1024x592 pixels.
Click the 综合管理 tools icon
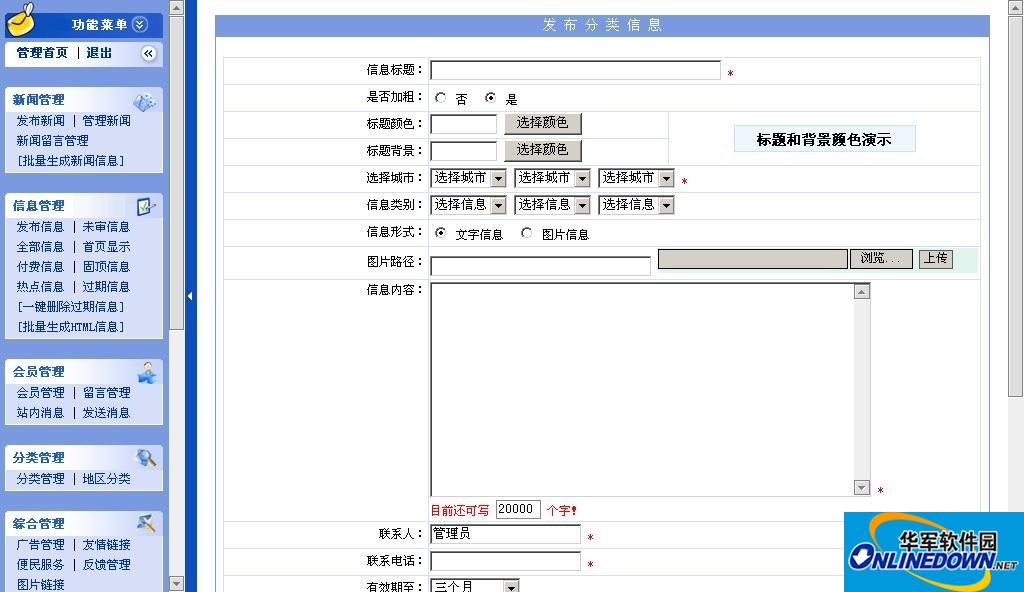pos(146,523)
